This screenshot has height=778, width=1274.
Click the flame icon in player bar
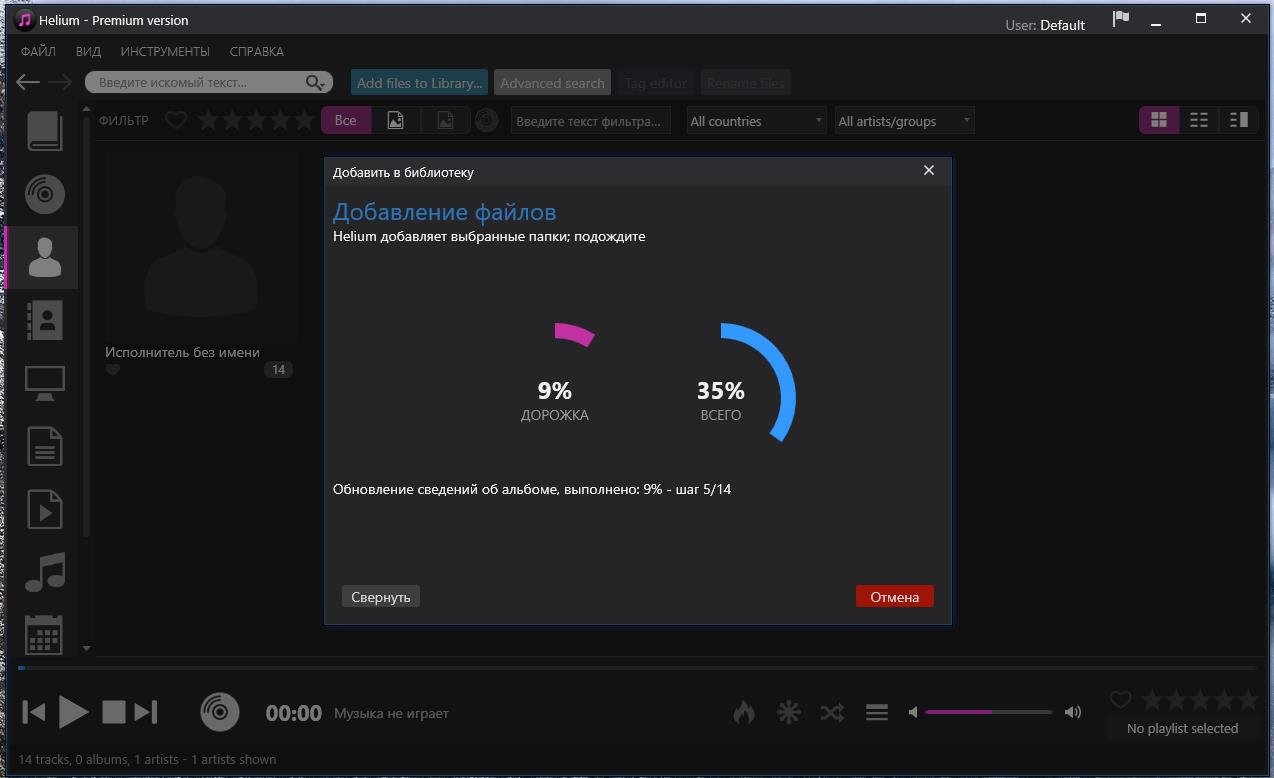743,712
